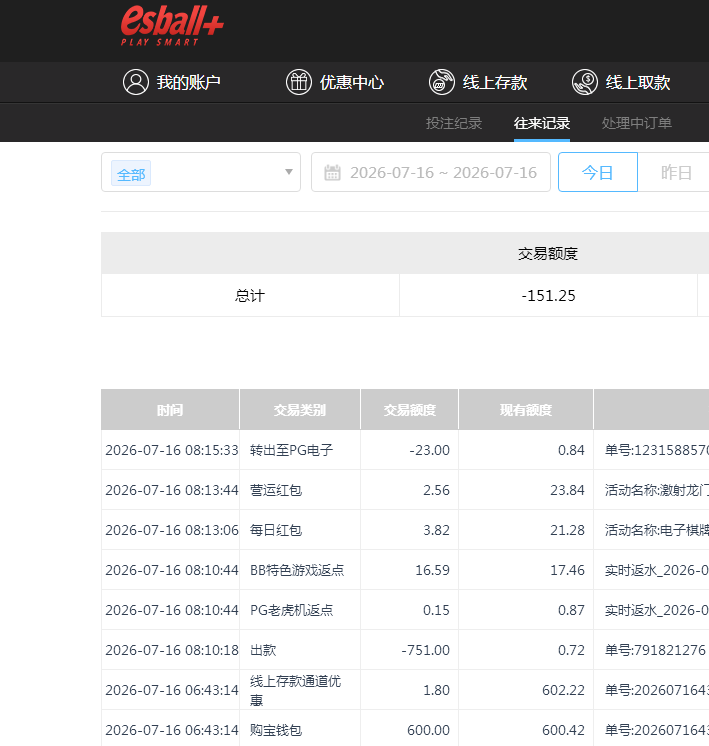This screenshot has height=746, width=709.
Task: Expand the 全部 category dropdown arrow
Action: pos(288,172)
